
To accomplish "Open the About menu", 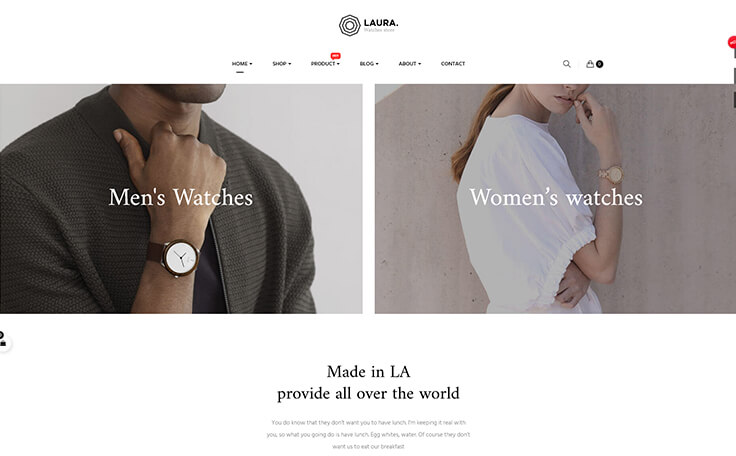I will tap(410, 64).
